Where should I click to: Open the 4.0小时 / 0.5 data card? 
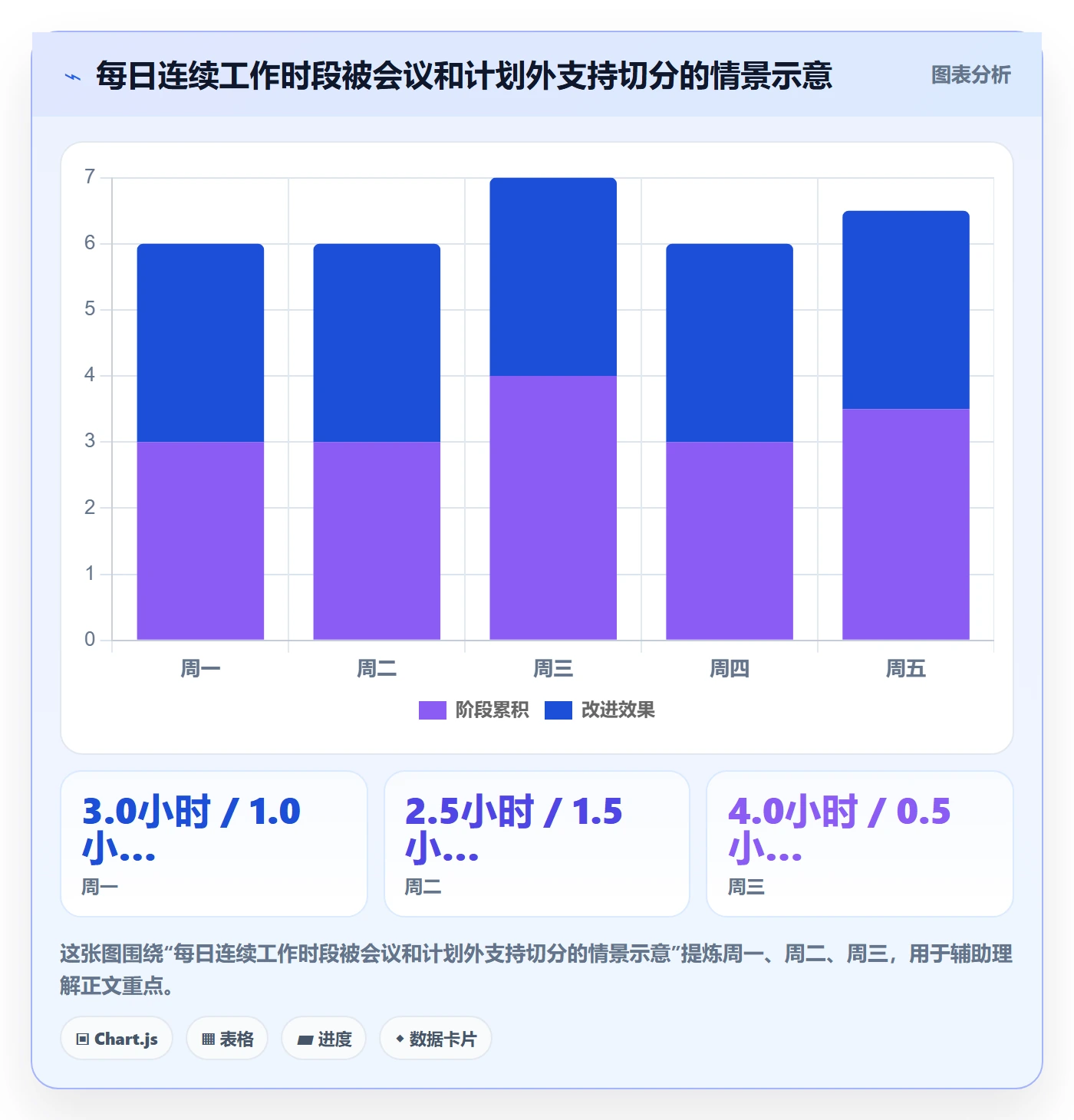860,844
